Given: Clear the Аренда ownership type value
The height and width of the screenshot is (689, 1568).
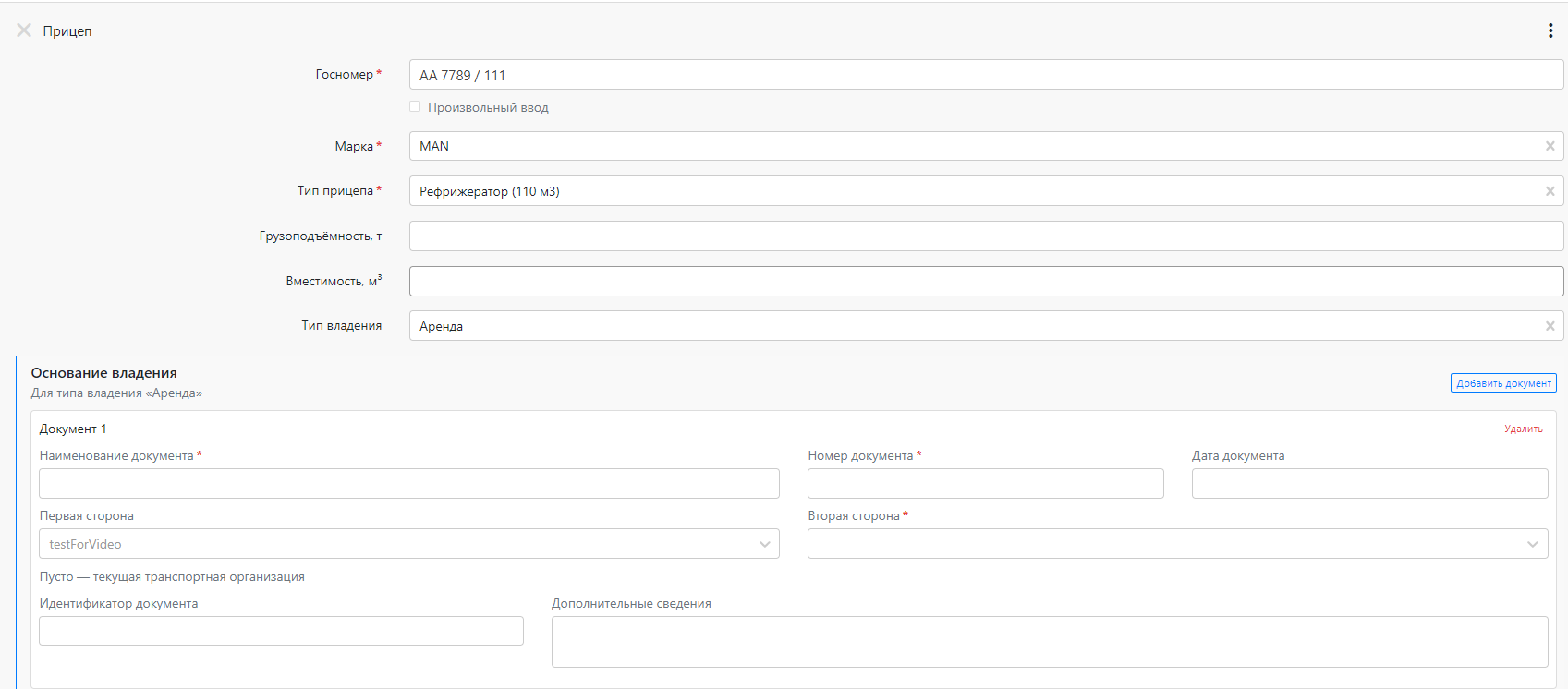Looking at the screenshot, I should click(x=1550, y=326).
